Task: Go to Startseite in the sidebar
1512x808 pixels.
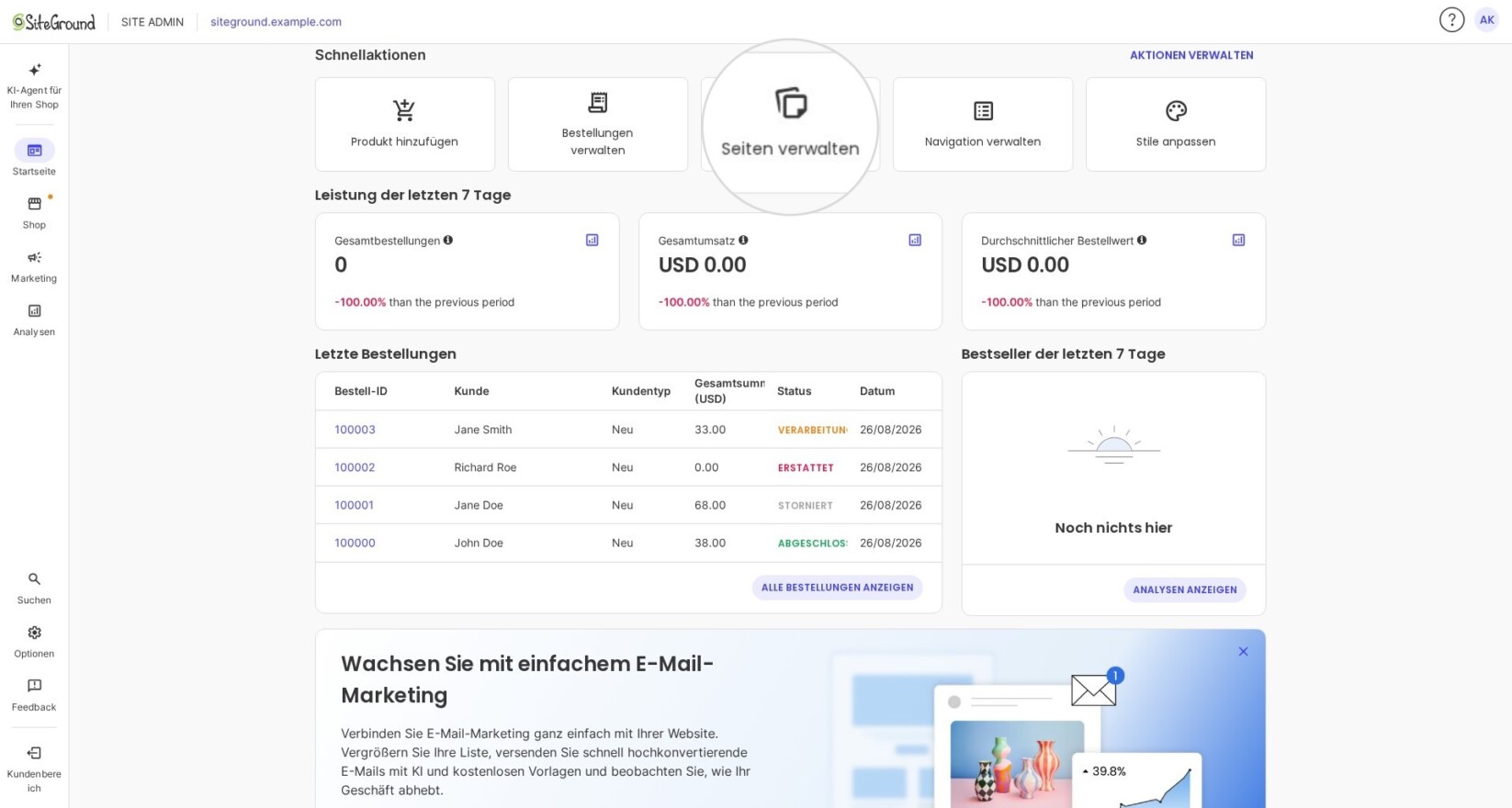Action: [34, 158]
